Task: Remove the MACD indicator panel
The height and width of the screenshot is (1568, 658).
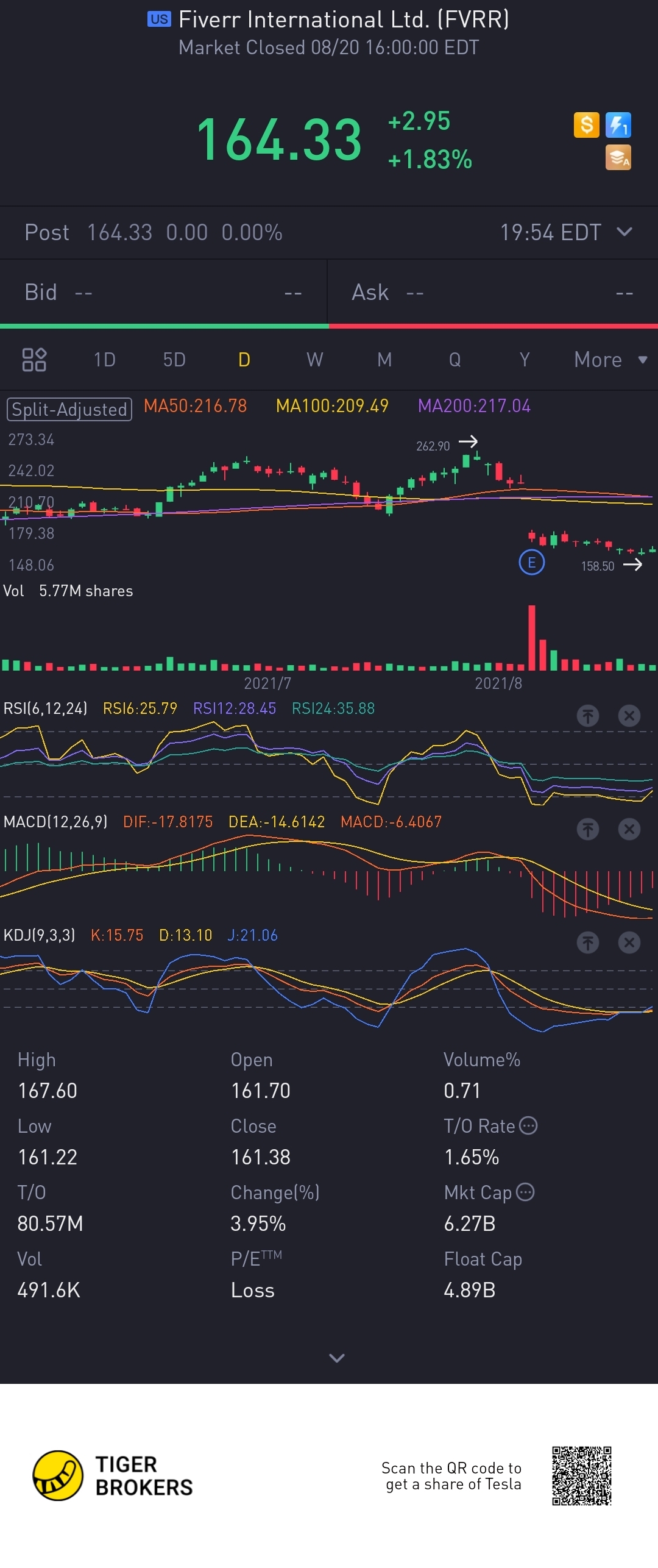Action: (629, 829)
